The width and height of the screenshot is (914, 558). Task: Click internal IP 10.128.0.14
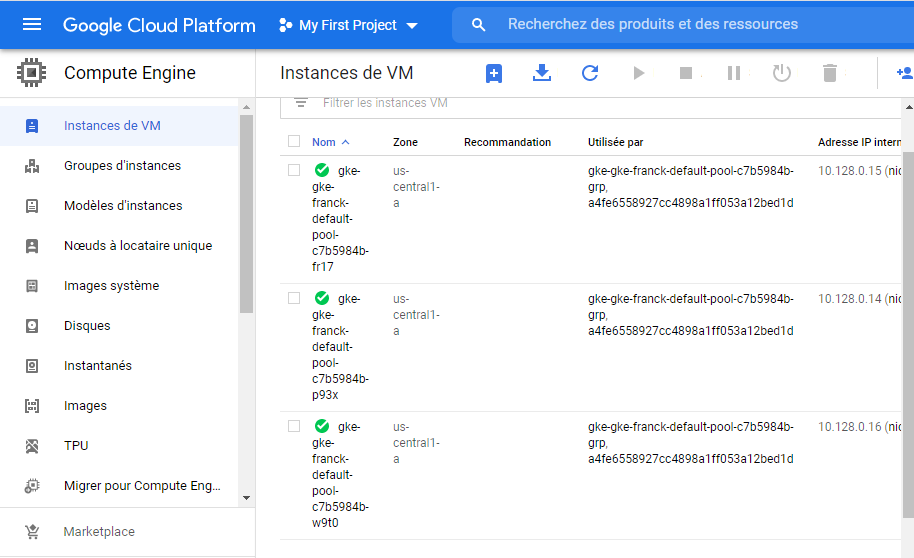click(x=849, y=299)
